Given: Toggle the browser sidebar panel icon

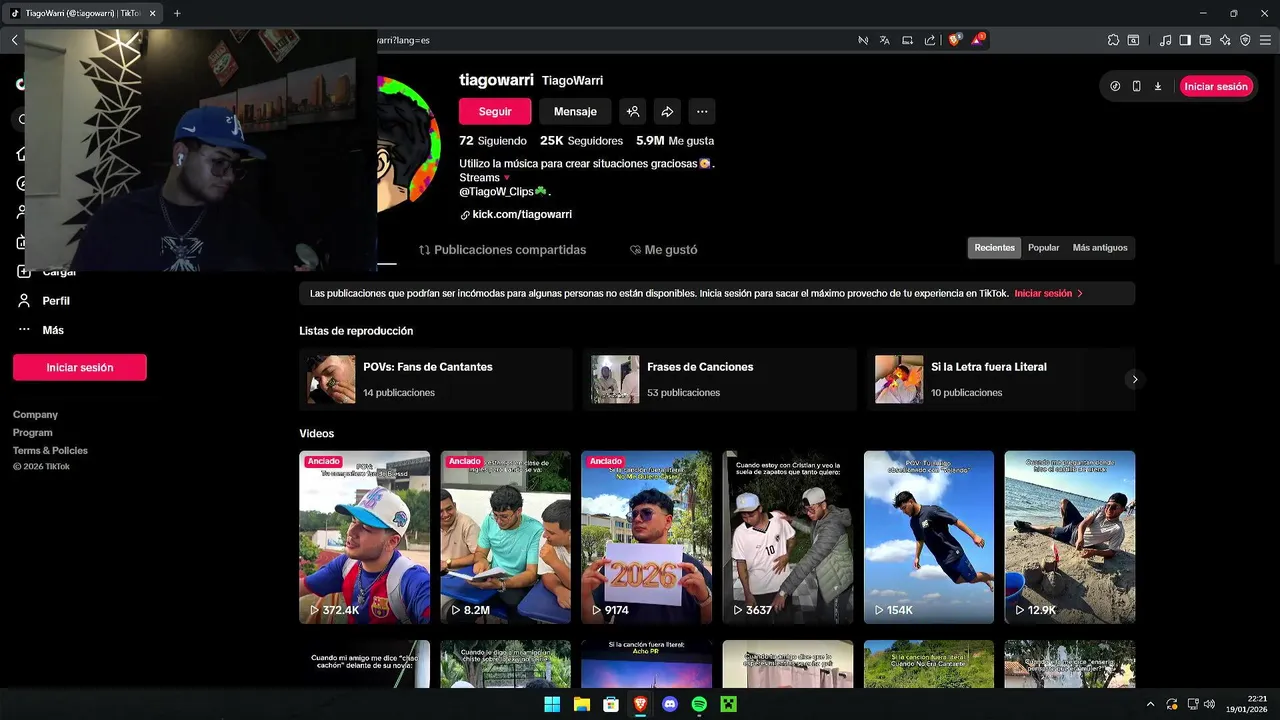Looking at the screenshot, I should [x=1185, y=40].
